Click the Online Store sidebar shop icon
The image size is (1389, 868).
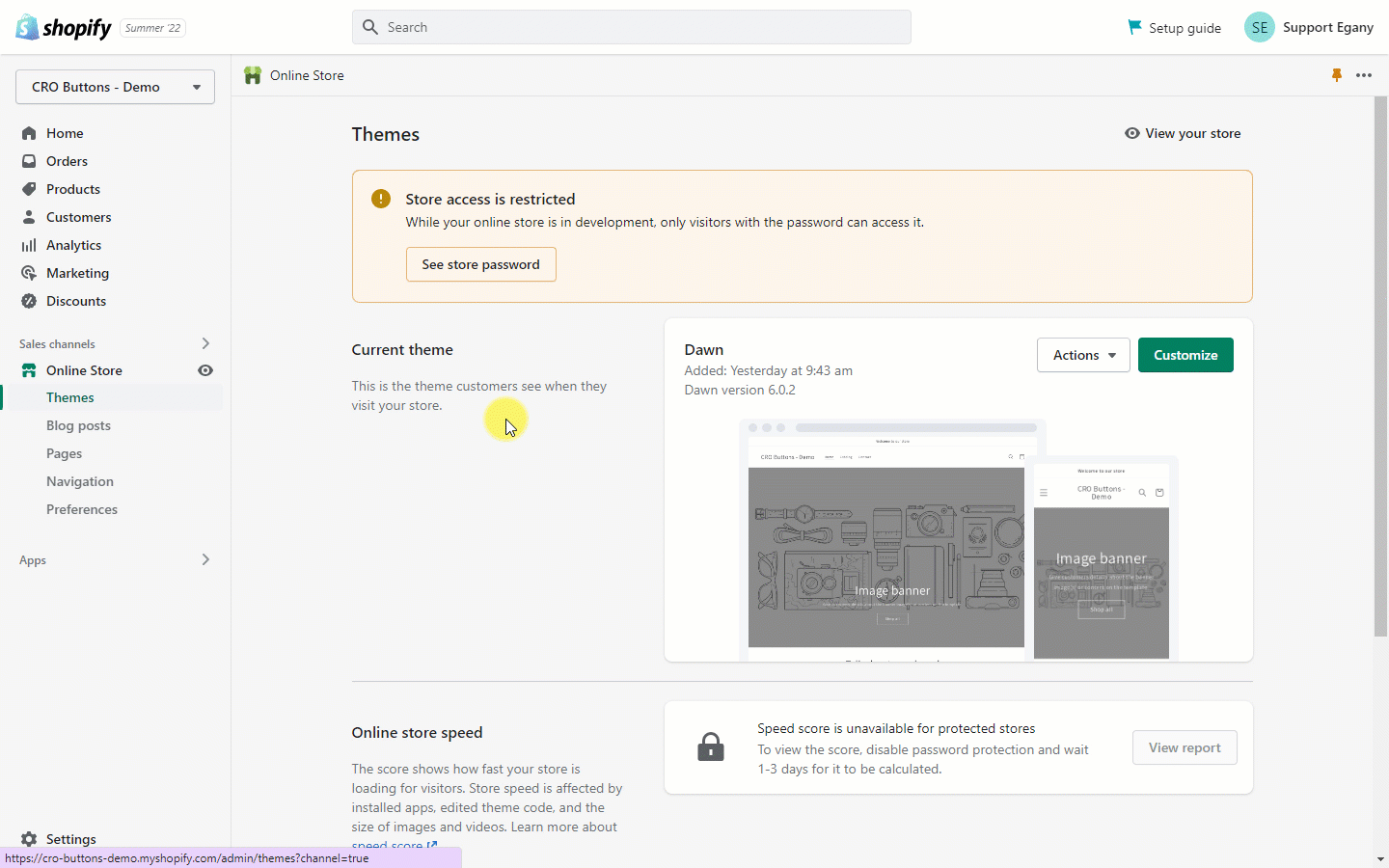pyautogui.click(x=29, y=370)
